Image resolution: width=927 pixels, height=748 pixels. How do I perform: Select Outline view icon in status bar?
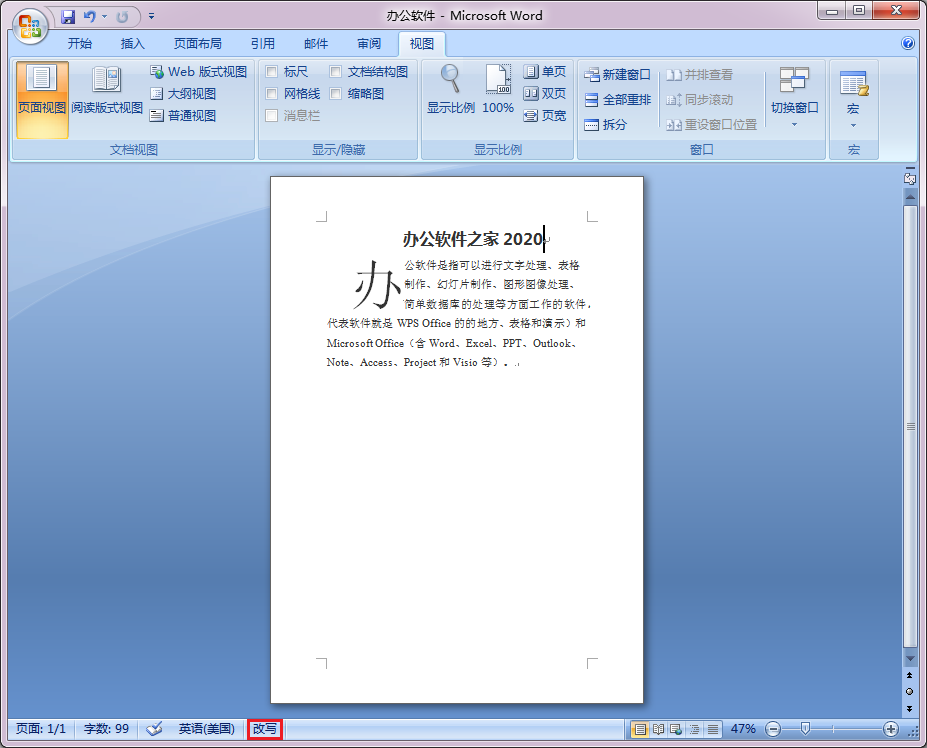pos(695,729)
